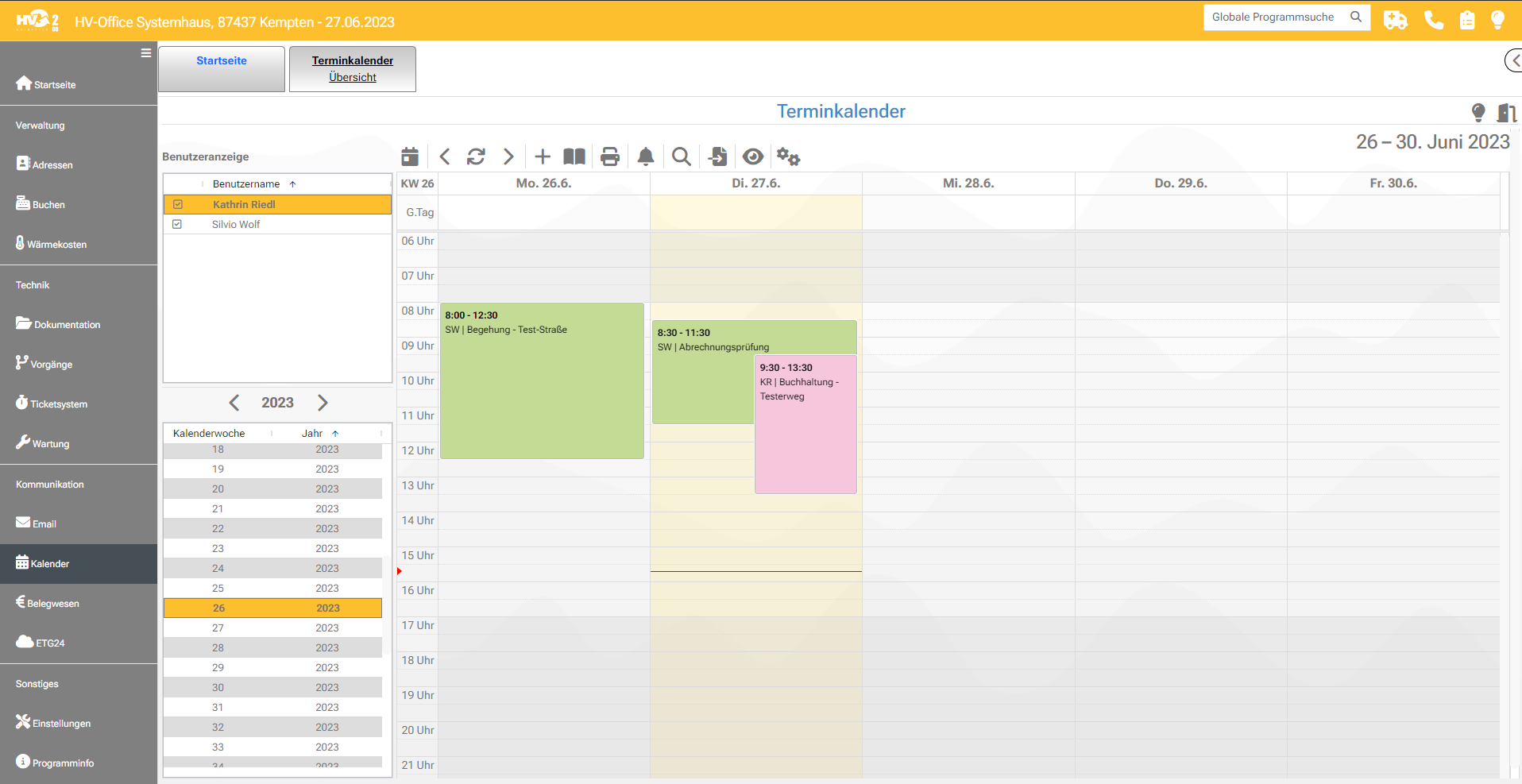Click the ambulance icon in header

pyautogui.click(x=1396, y=20)
